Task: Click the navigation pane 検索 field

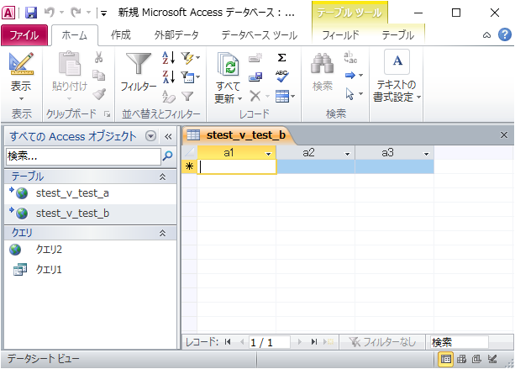Action: (x=83, y=156)
